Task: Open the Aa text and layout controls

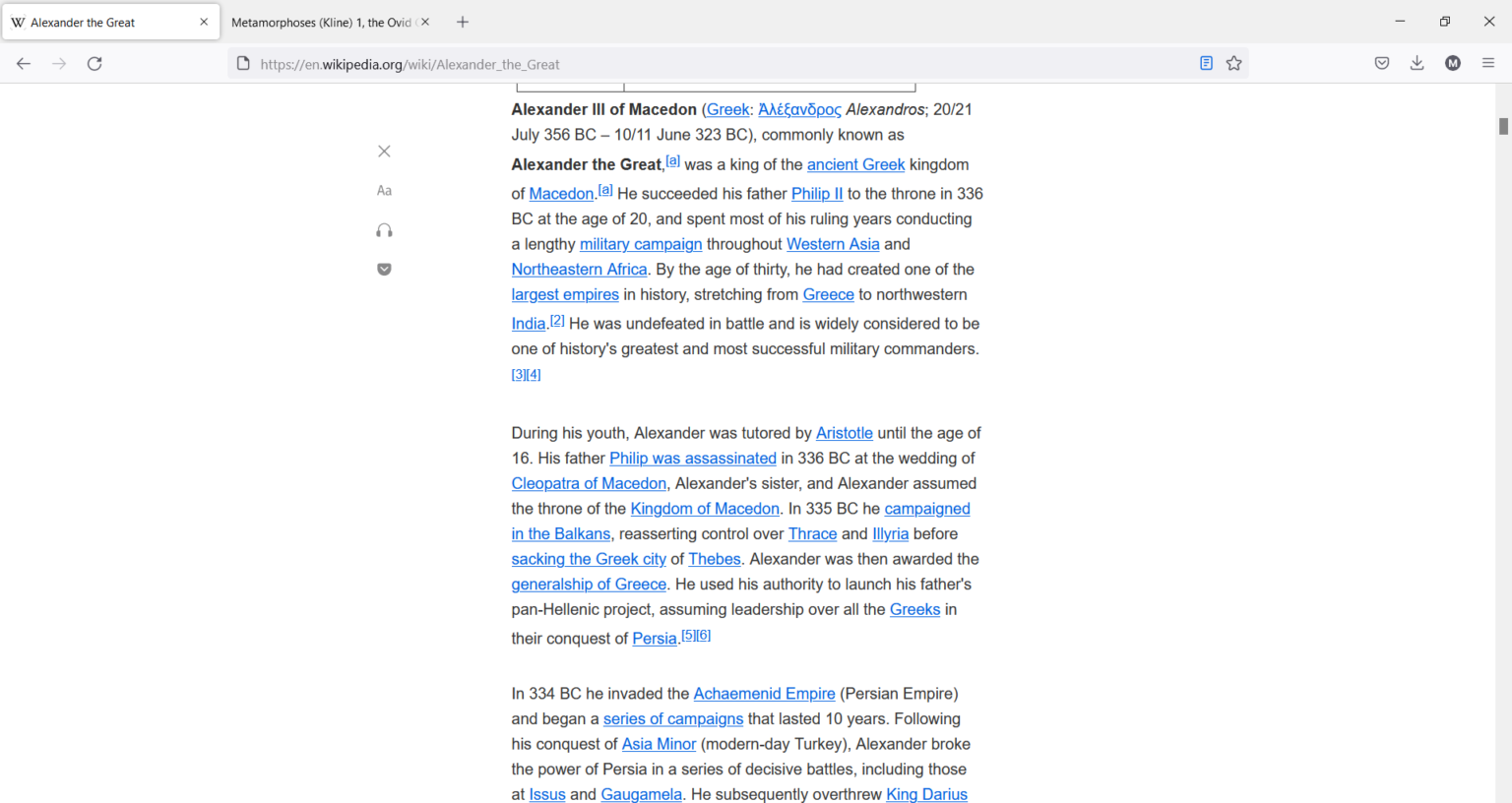Action: (384, 190)
